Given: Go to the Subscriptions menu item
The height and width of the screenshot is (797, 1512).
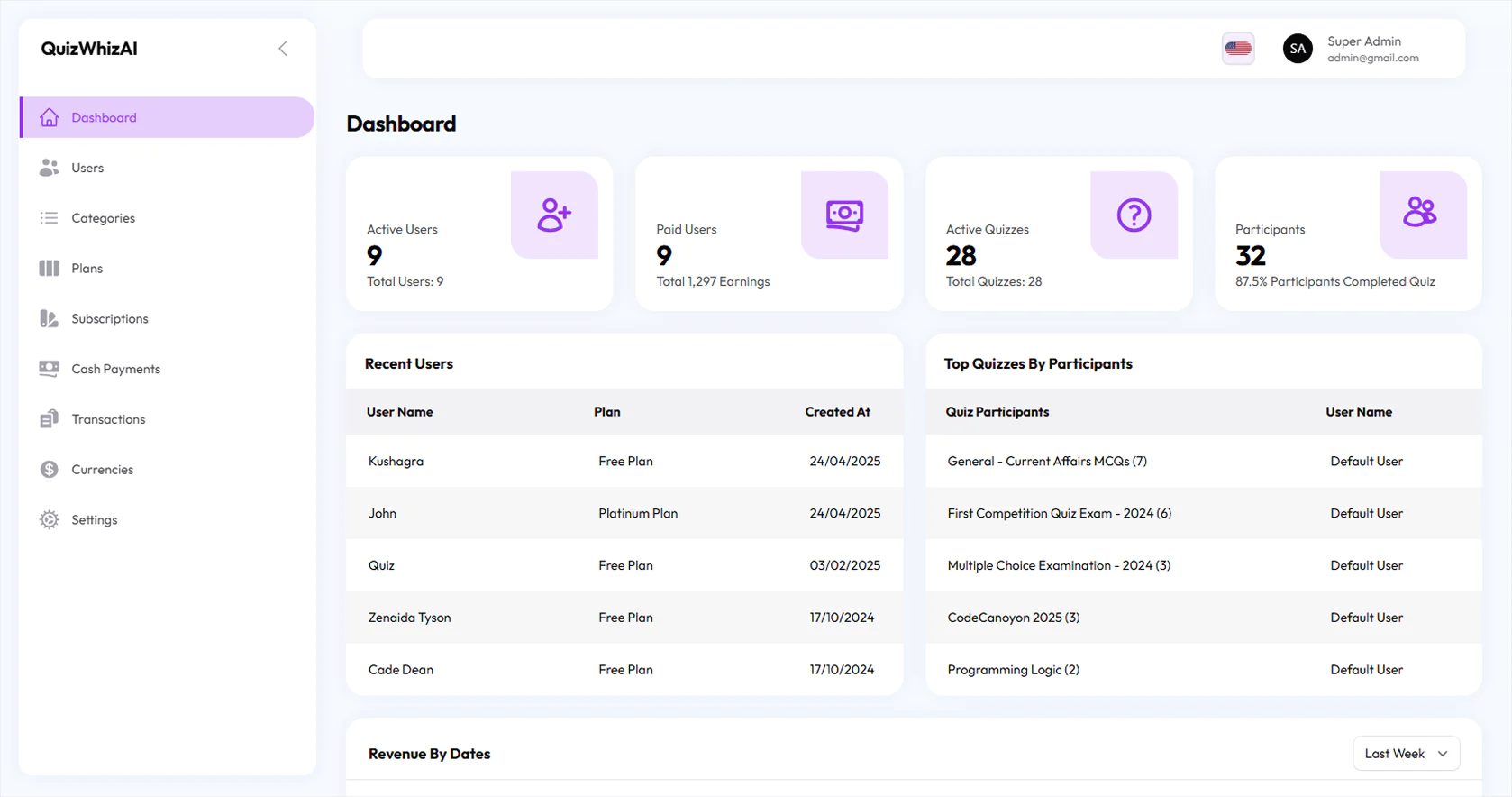Looking at the screenshot, I should point(110,319).
